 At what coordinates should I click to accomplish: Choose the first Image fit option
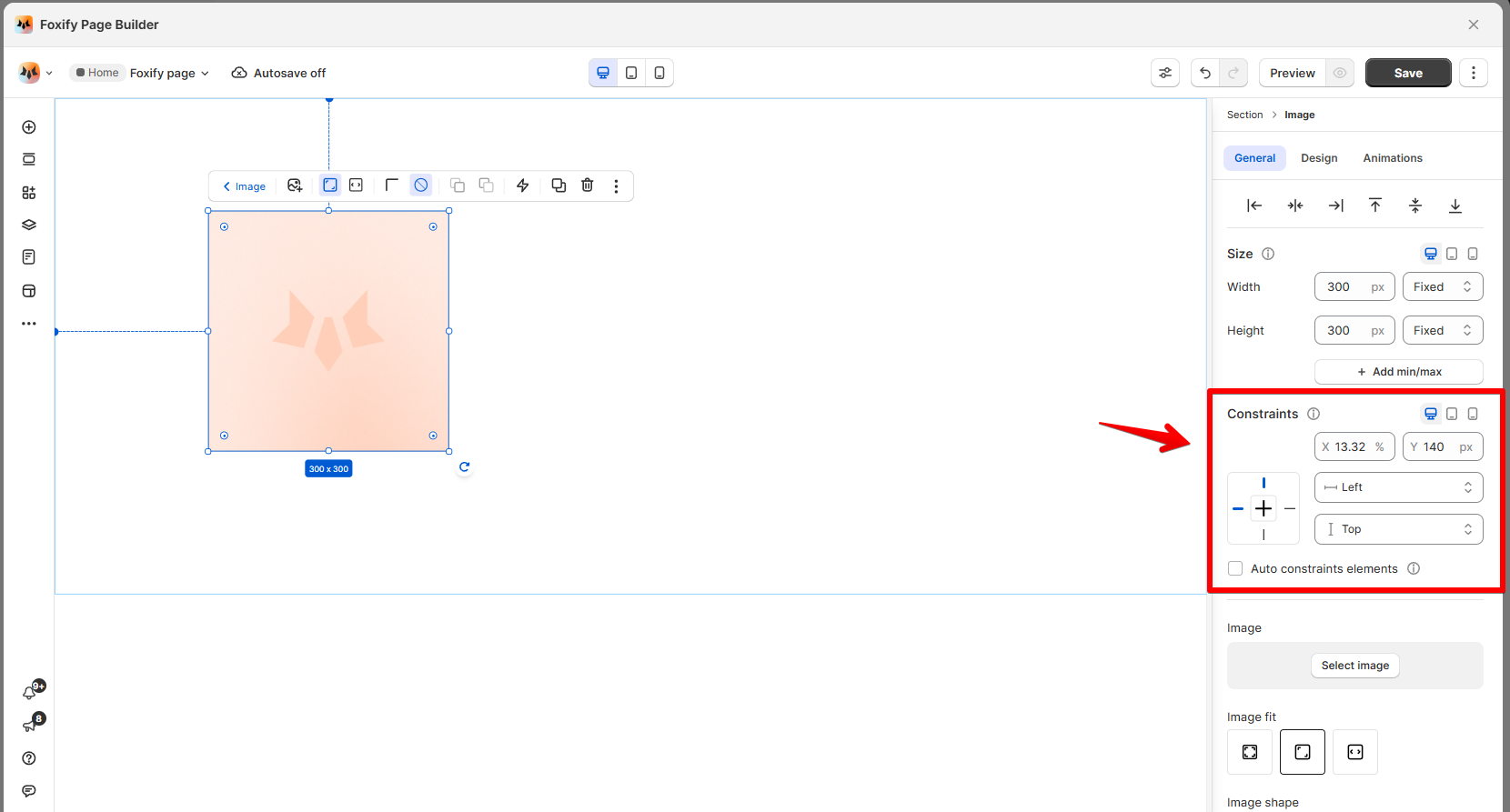point(1250,752)
